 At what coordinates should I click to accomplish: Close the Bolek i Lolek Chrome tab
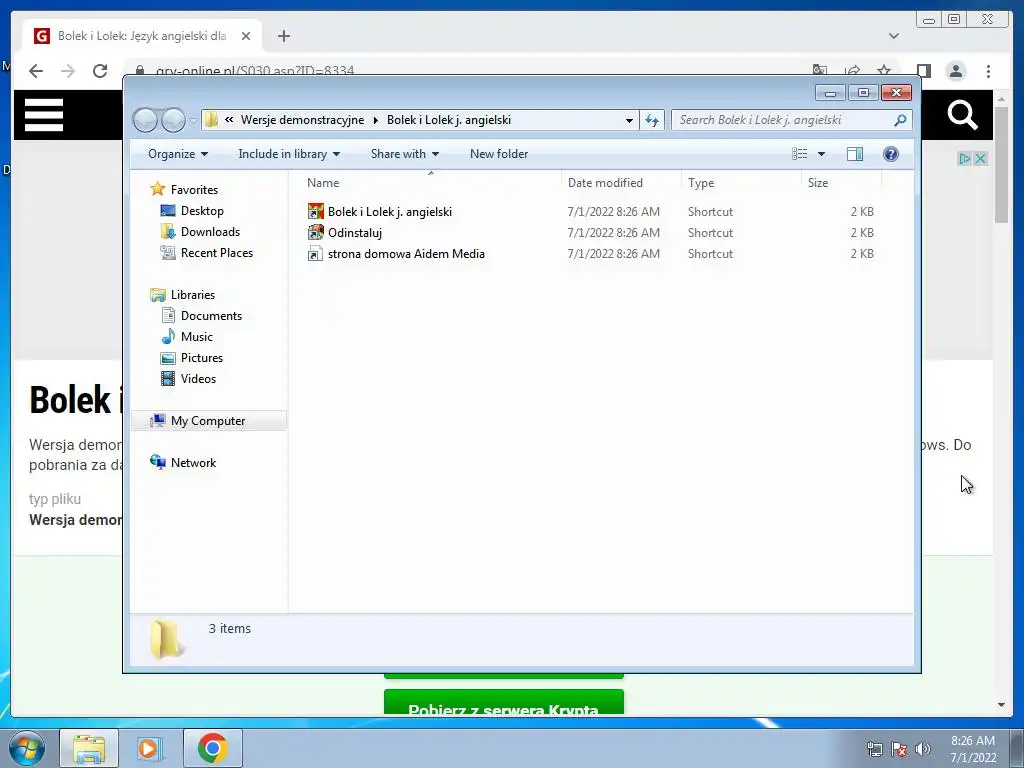(x=246, y=36)
